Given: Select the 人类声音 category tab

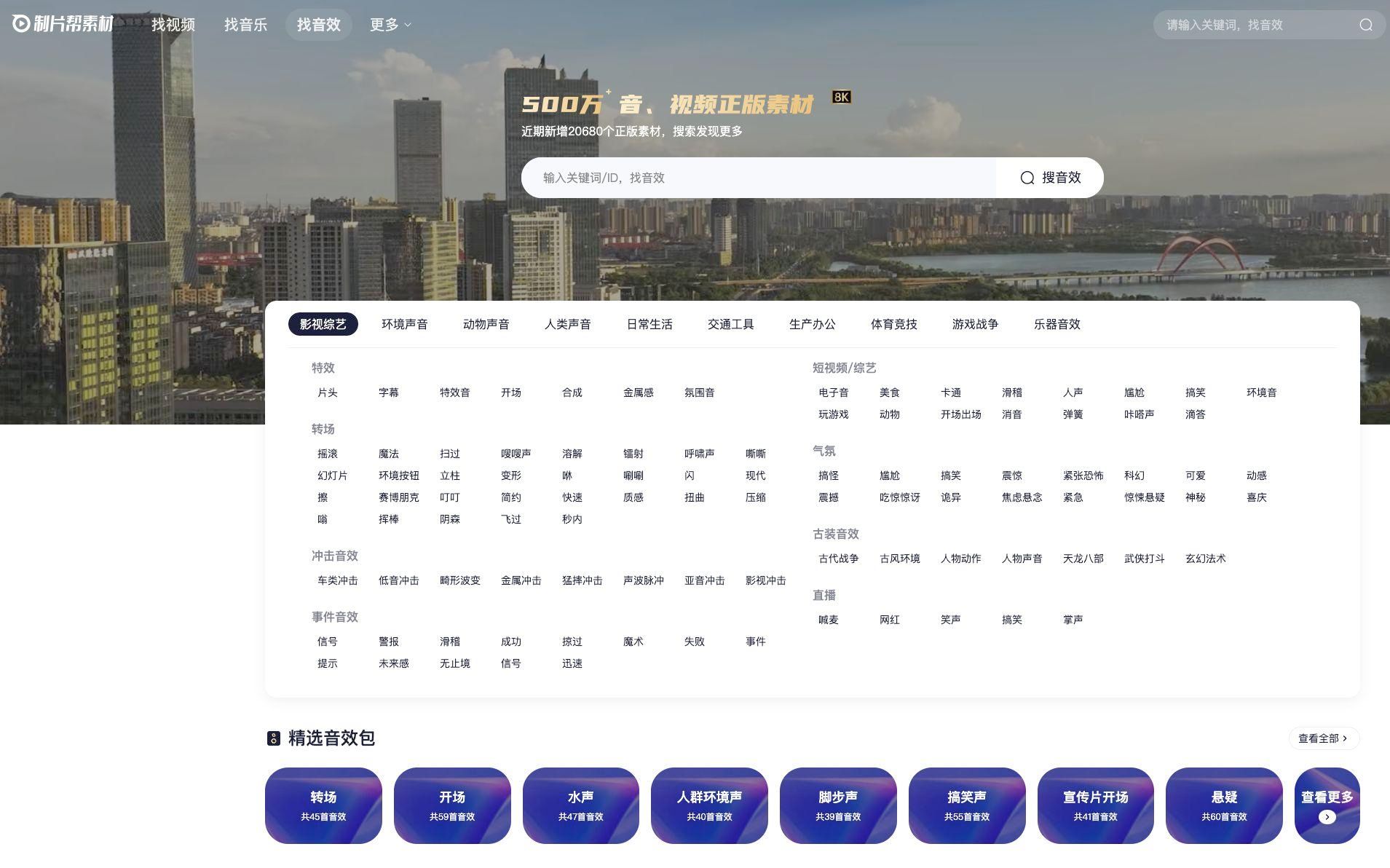Looking at the screenshot, I should point(568,324).
